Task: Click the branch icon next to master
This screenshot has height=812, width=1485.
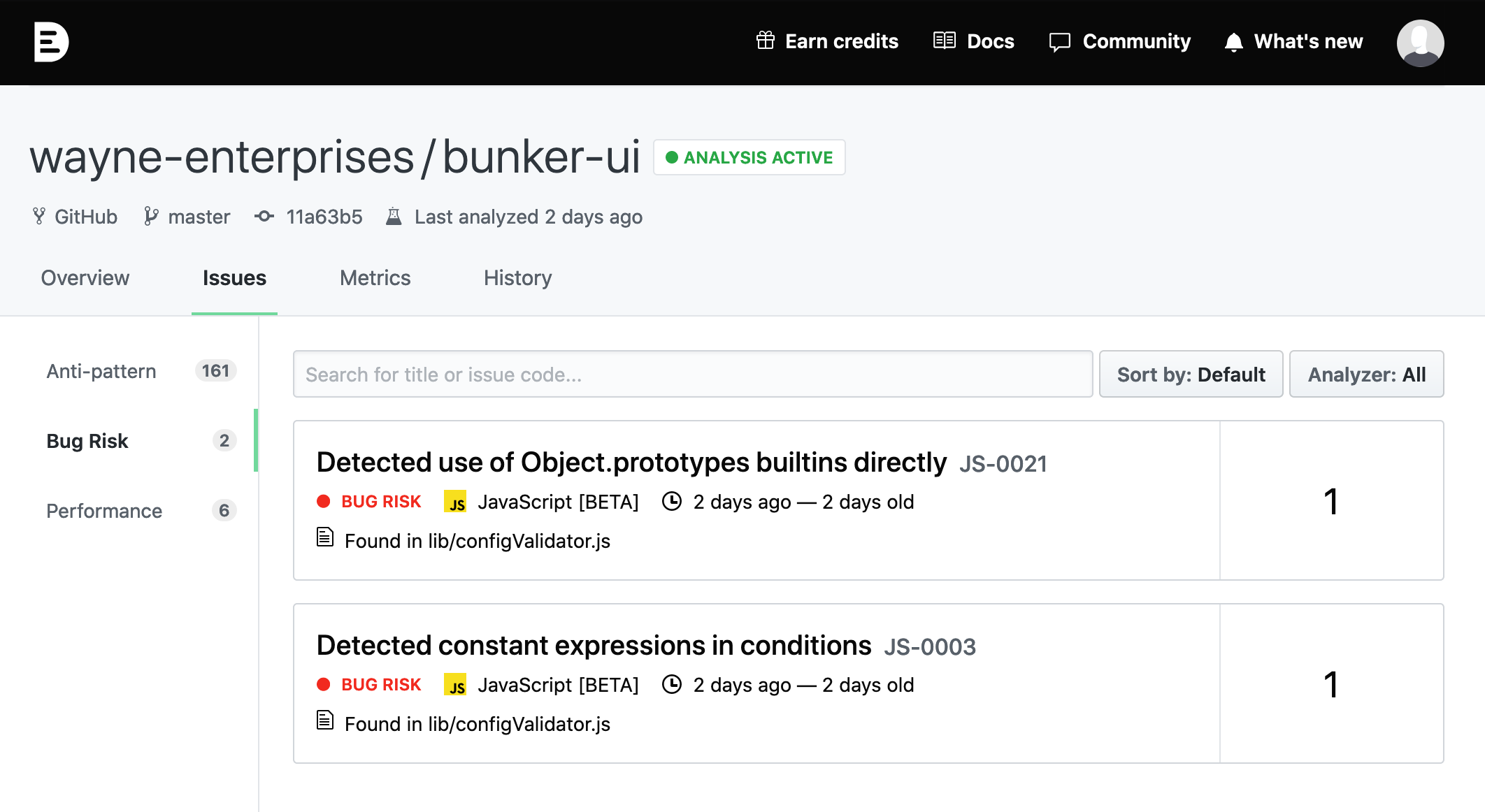Action: click(151, 216)
